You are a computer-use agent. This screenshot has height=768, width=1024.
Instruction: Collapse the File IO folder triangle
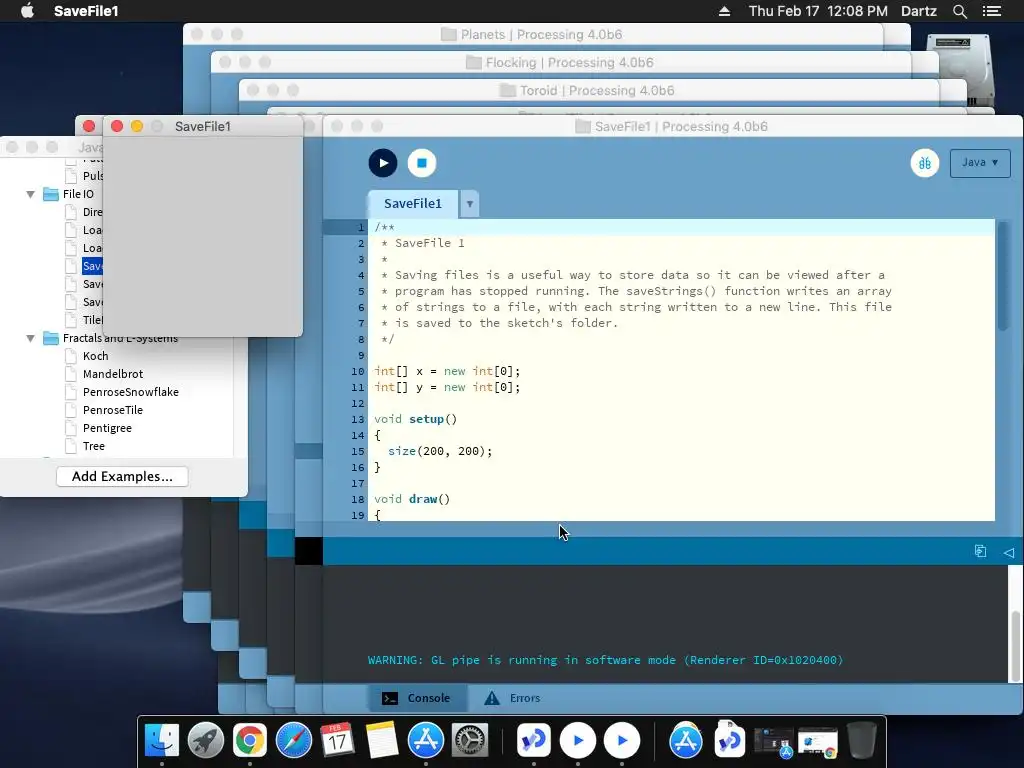coord(30,194)
